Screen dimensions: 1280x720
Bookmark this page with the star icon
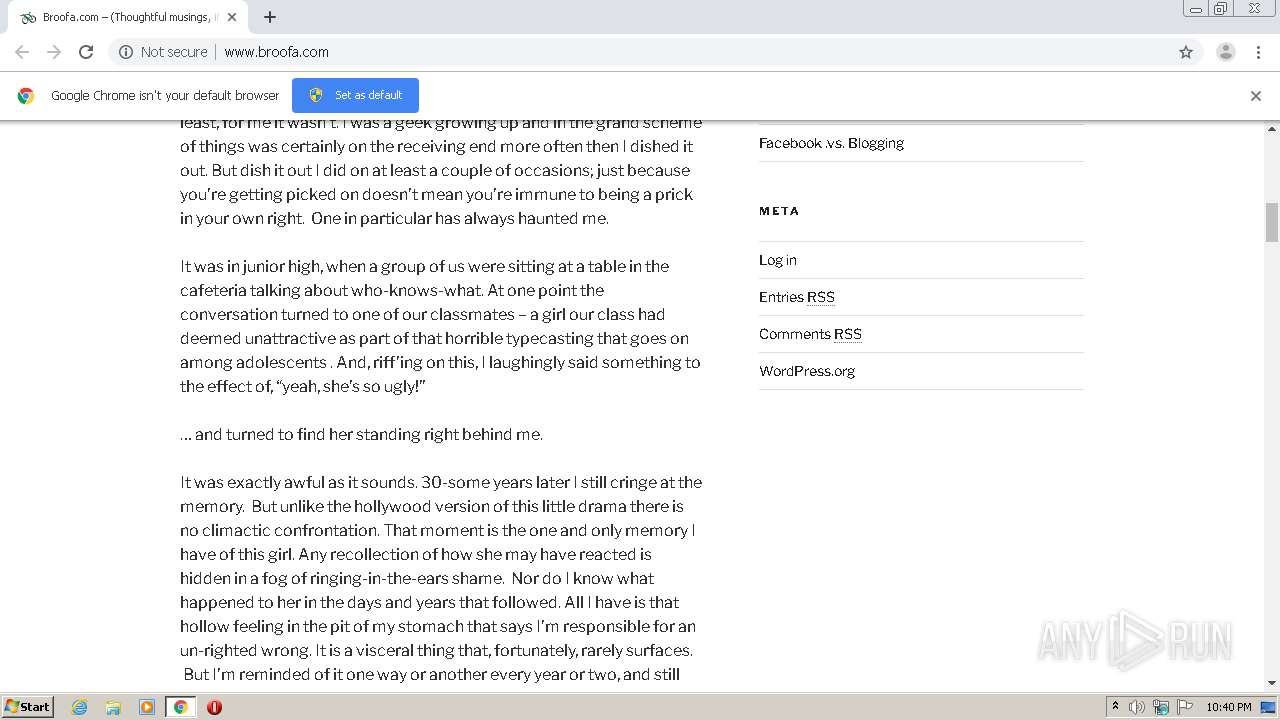pyautogui.click(x=1186, y=52)
